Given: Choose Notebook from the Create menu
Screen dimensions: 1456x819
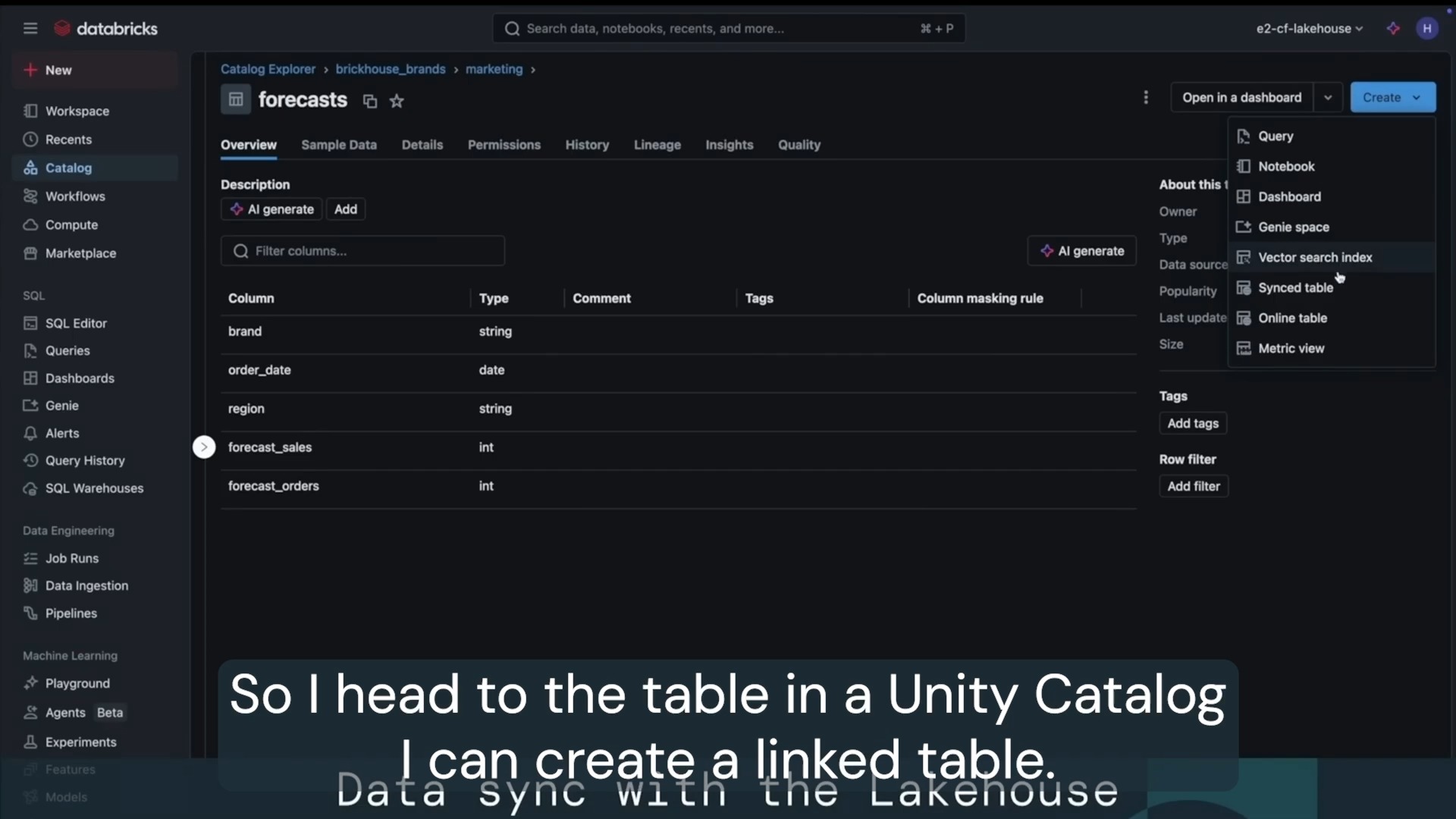Looking at the screenshot, I should click(1332, 166).
